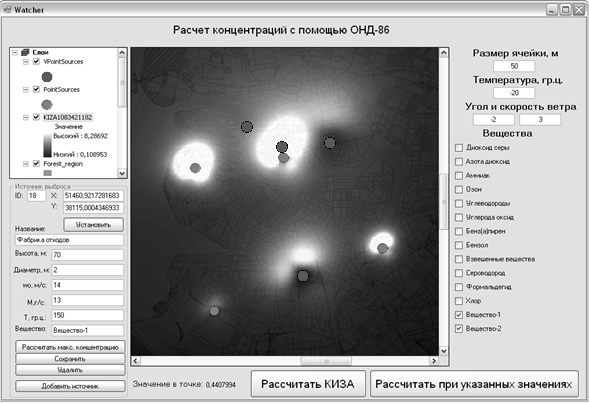Collapse the VPointSources layer tree node

(26, 62)
